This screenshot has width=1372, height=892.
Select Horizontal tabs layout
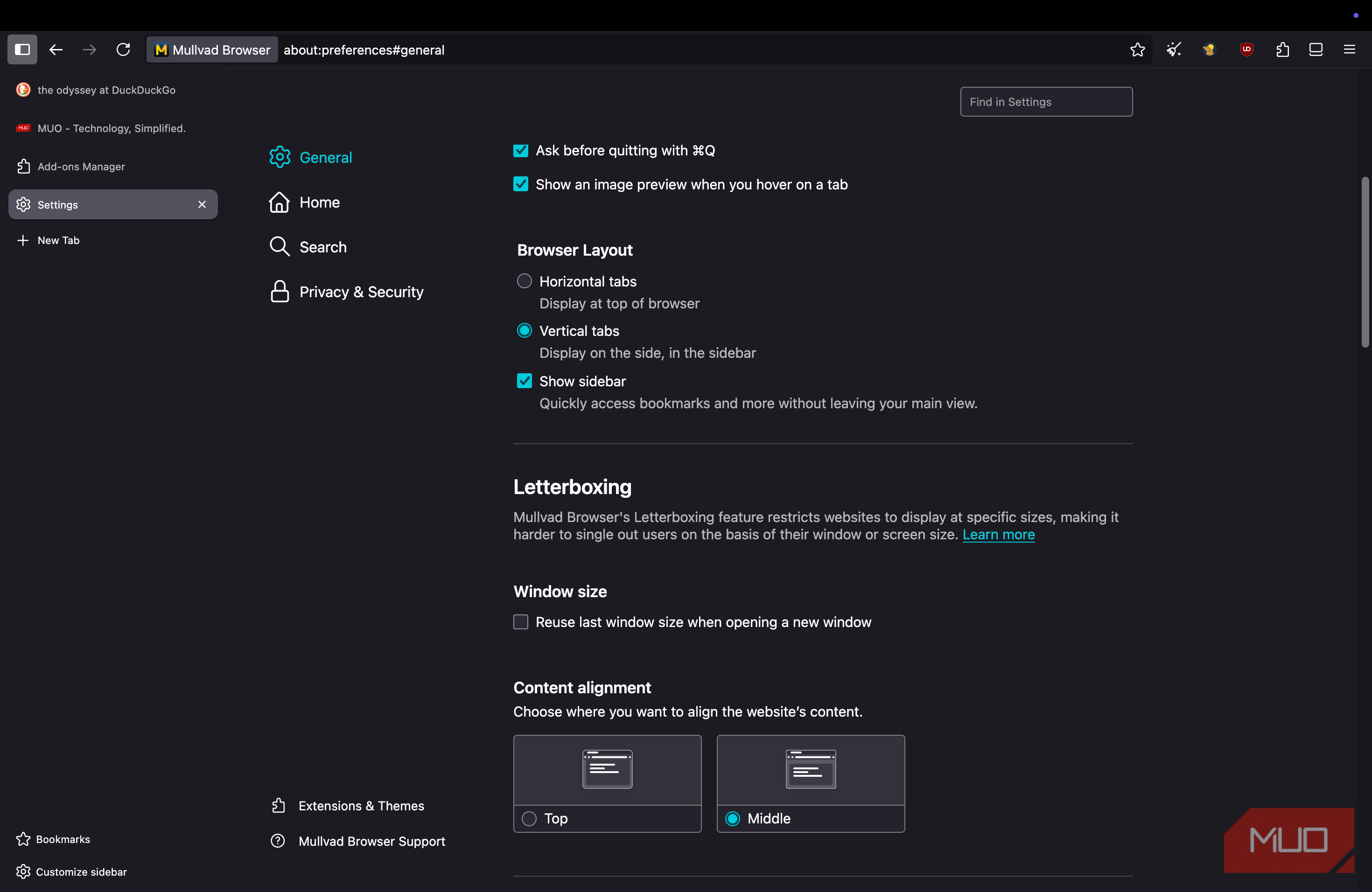pyautogui.click(x=524, y=281)
